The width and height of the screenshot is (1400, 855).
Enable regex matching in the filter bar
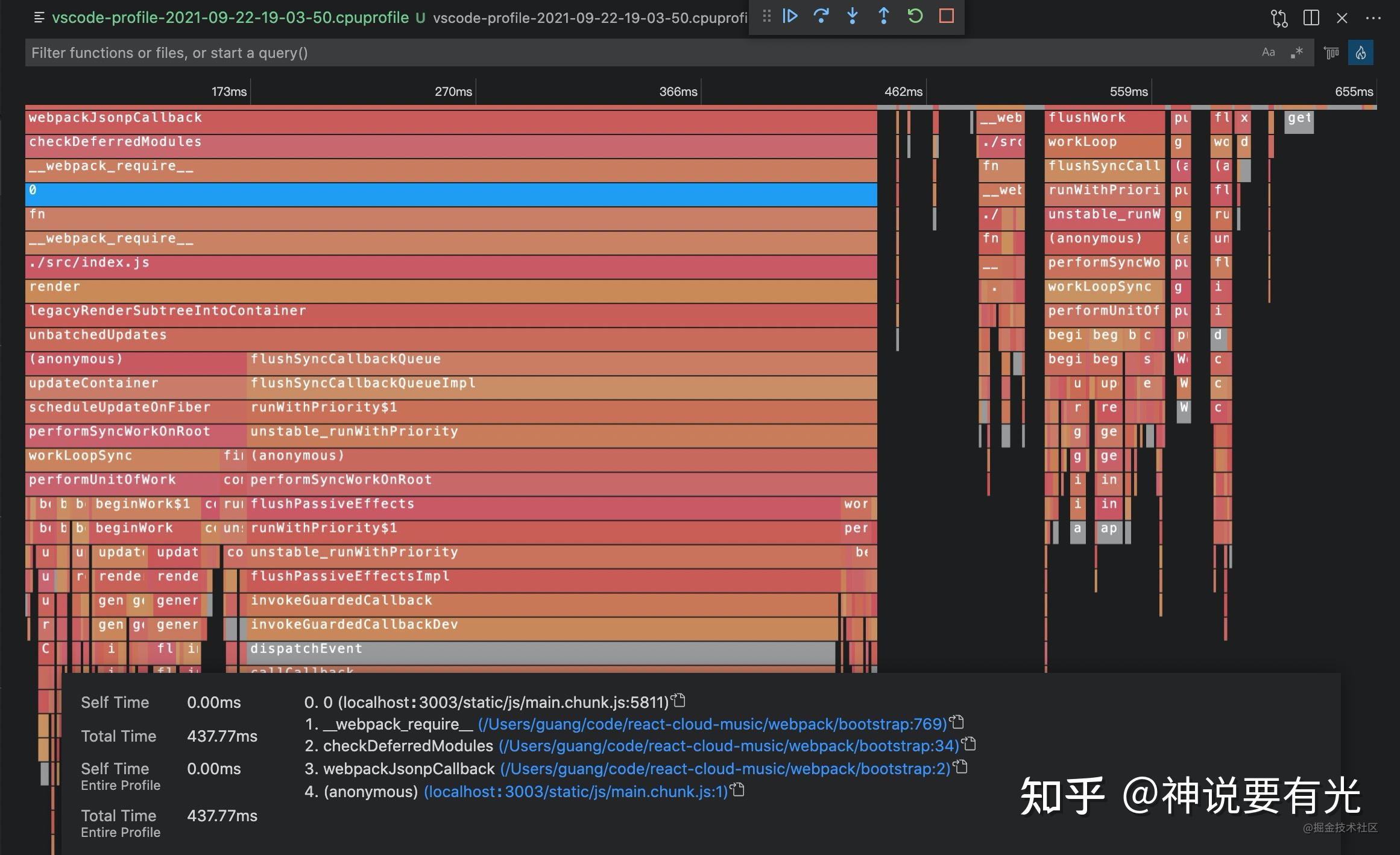(1296, 52)
